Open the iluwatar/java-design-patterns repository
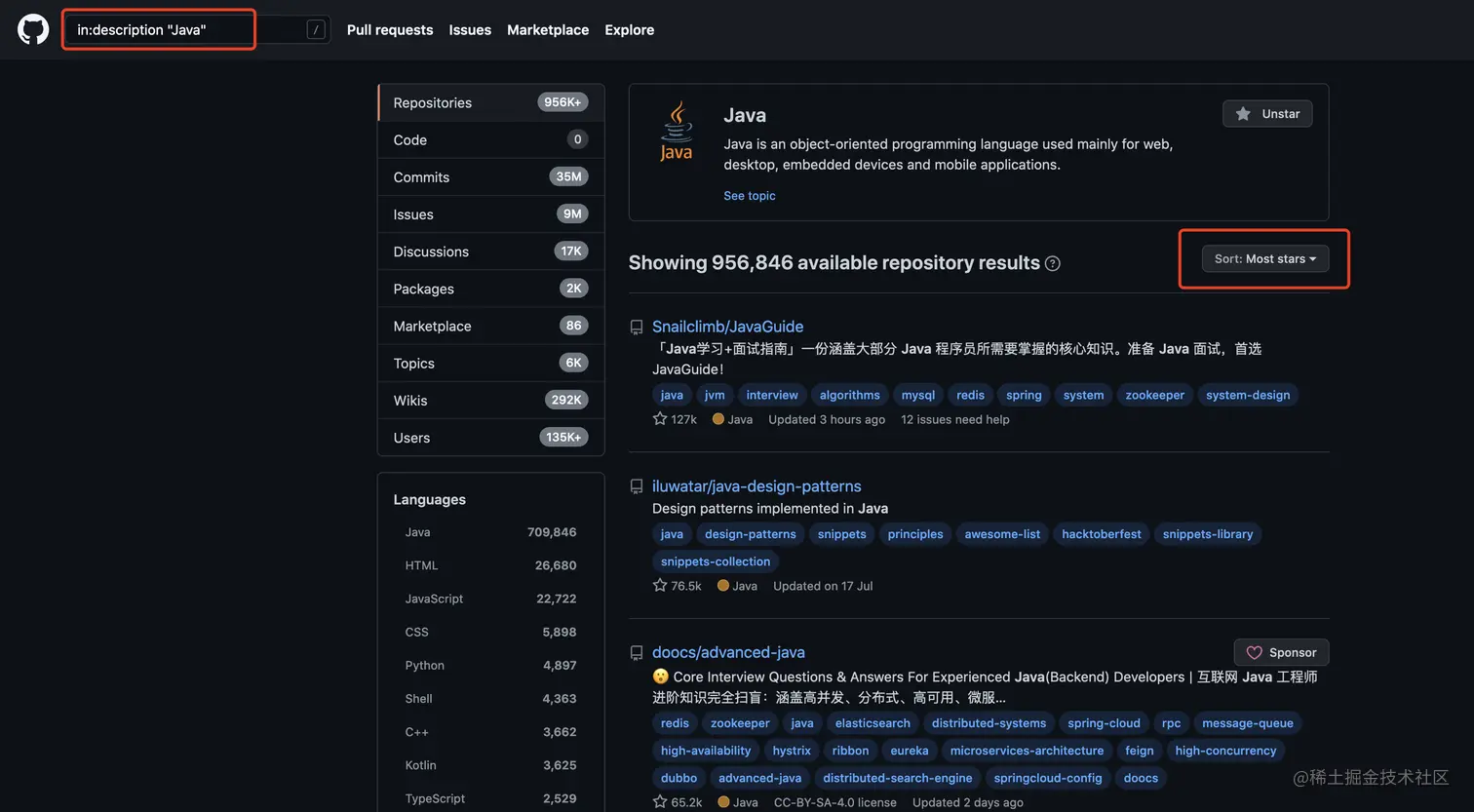The image size is (1474, 812). pos(756,486)
